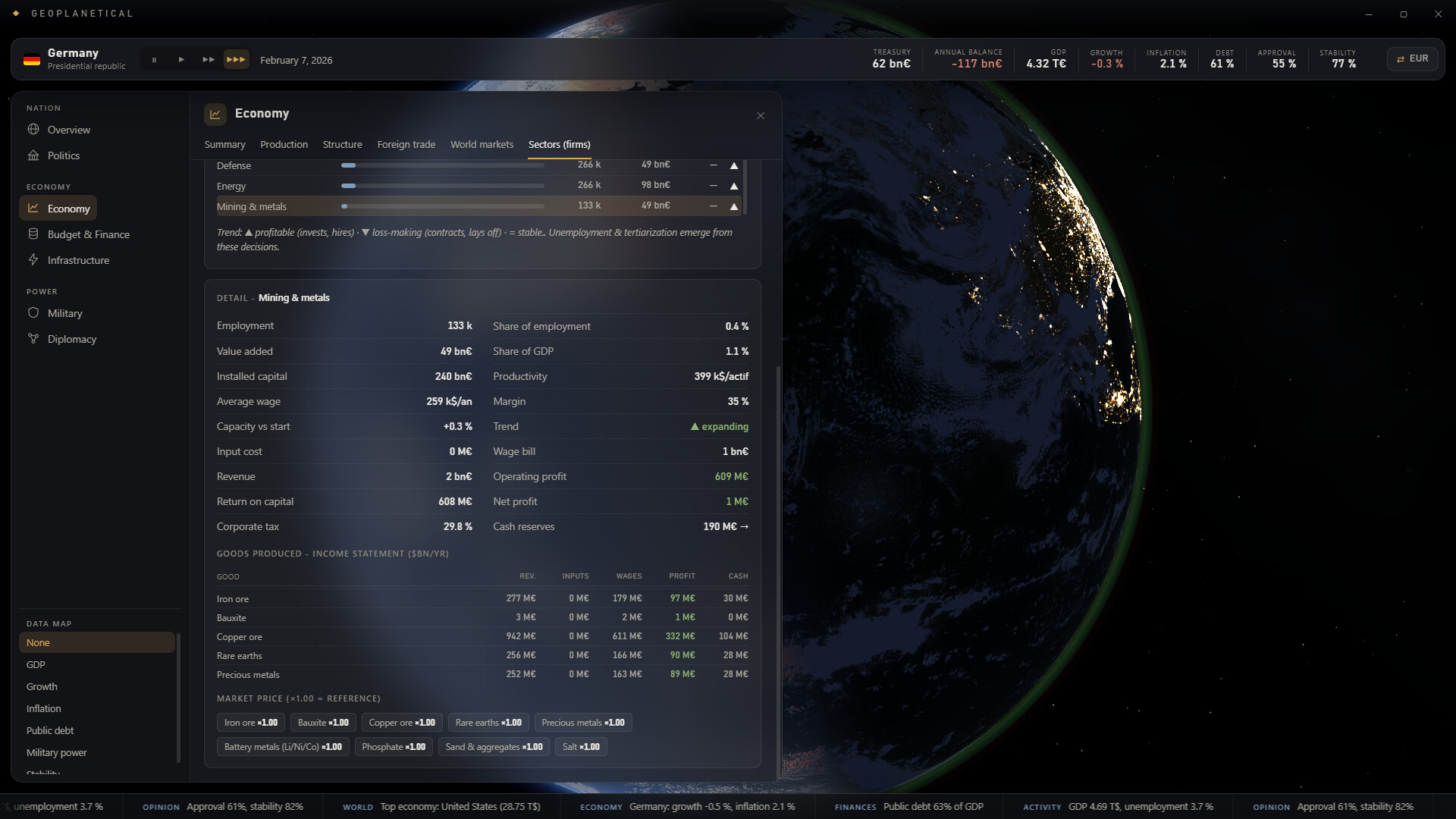Switch to the World markets tab
The image size is (1456, 819).
click(x=482, y=144)
